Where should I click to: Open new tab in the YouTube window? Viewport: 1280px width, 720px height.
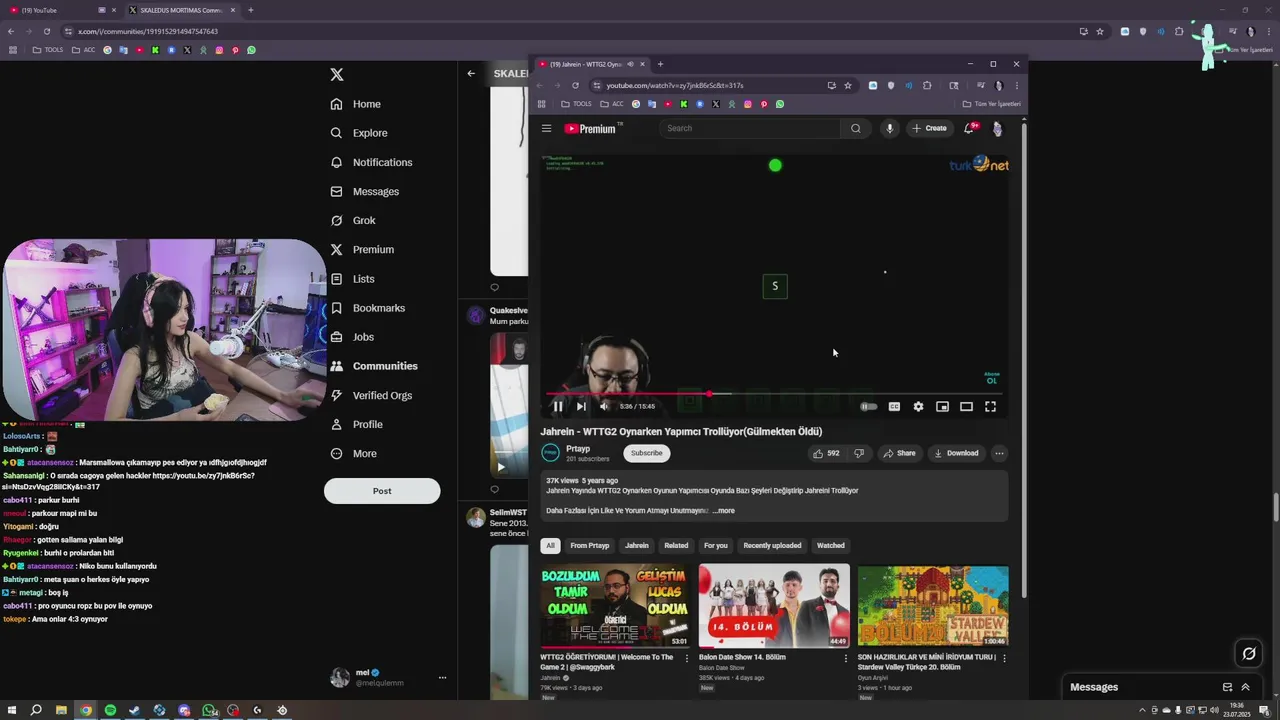click(x=660, y=64)
